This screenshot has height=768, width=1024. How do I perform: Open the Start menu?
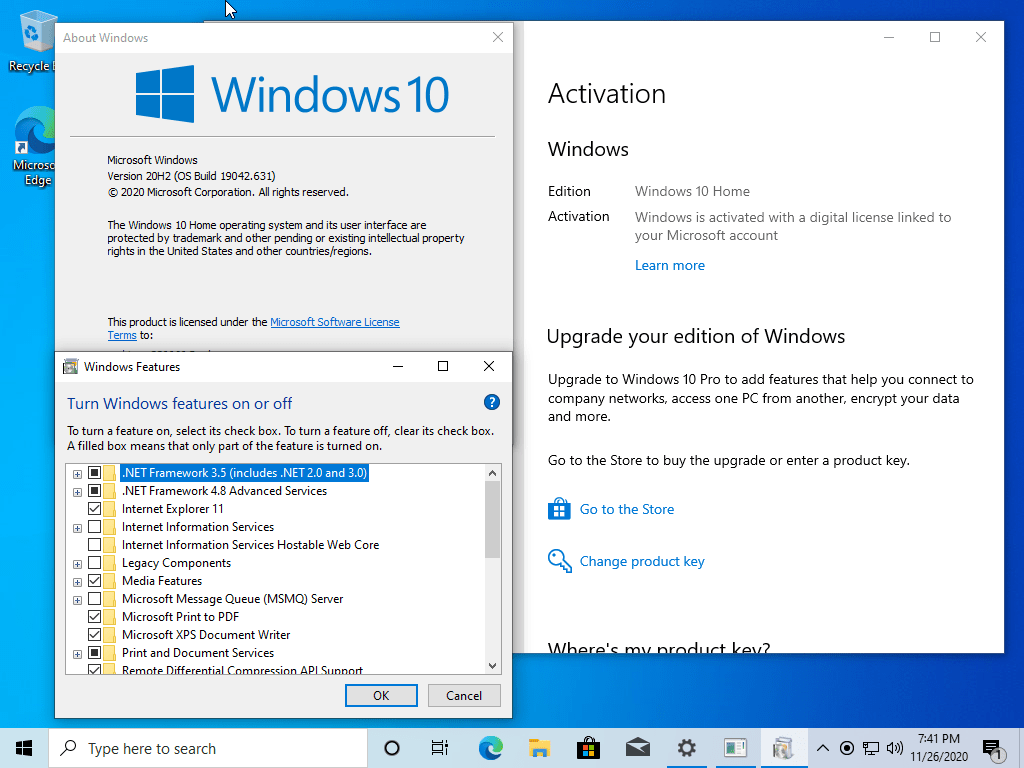coord(24,748)
